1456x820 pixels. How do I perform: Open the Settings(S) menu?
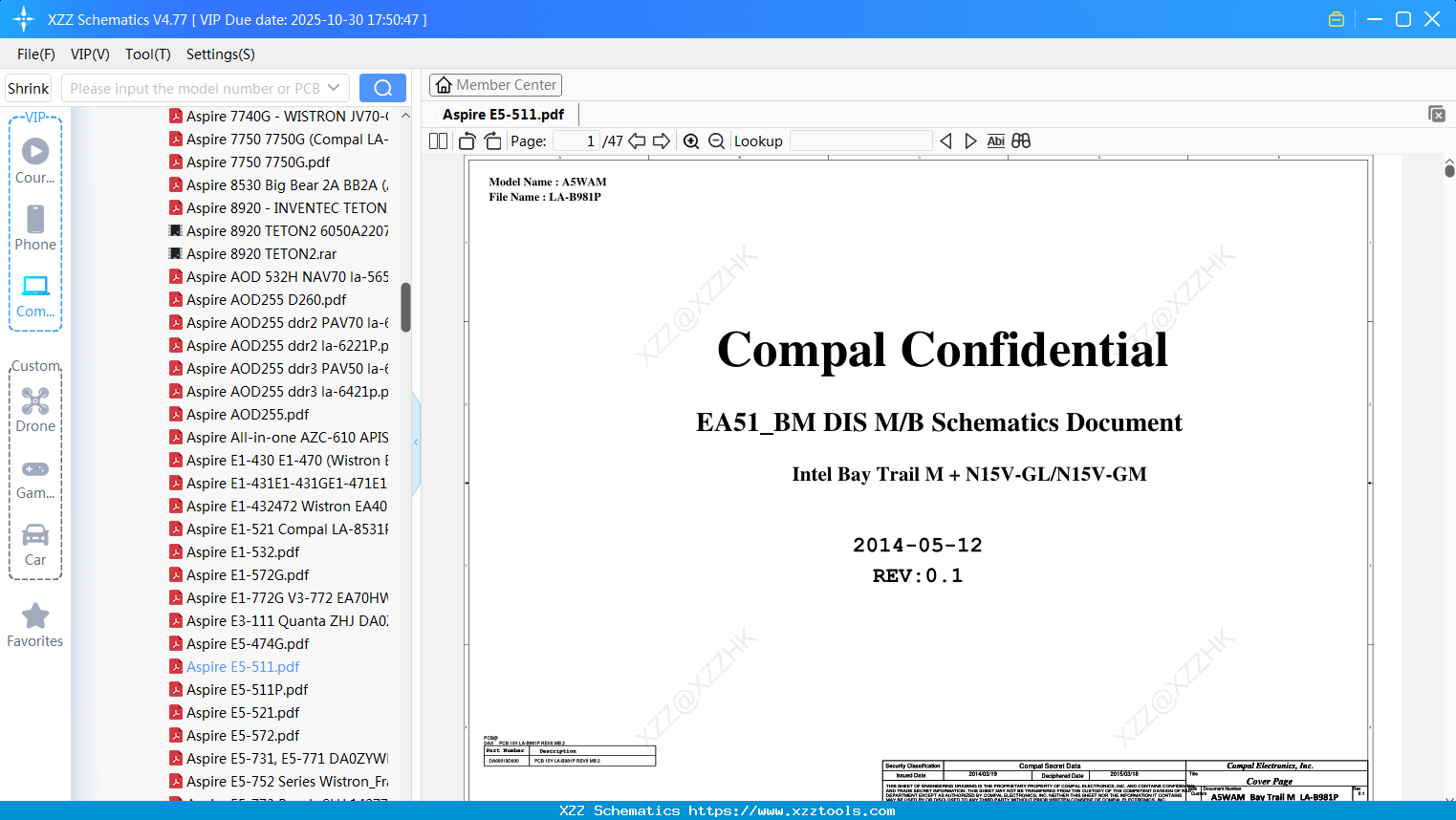[221, 54]
